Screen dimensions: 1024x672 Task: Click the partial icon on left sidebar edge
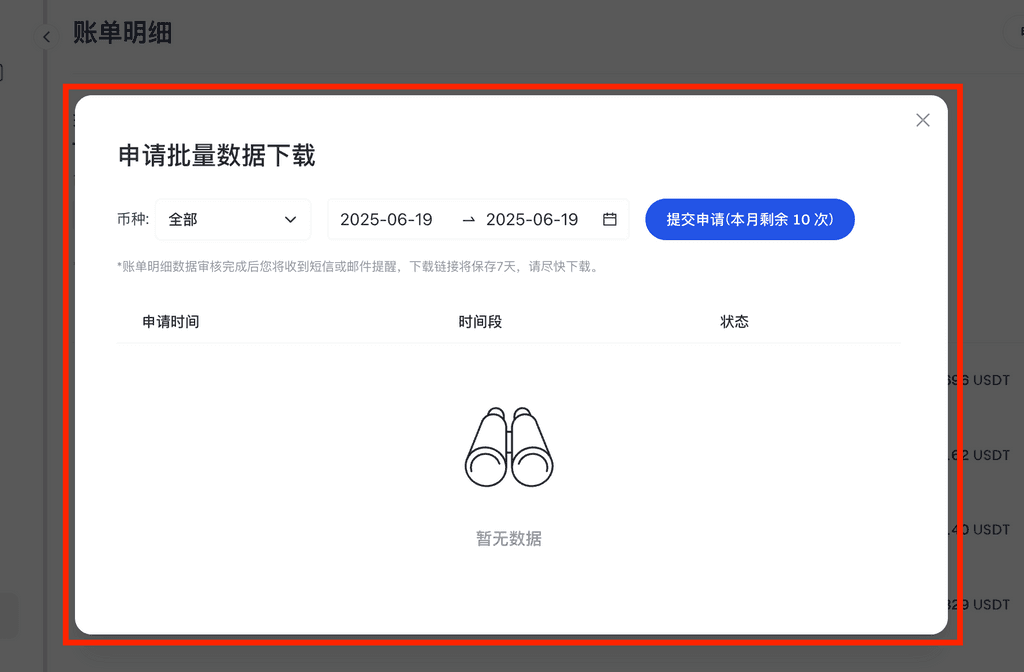2,73
